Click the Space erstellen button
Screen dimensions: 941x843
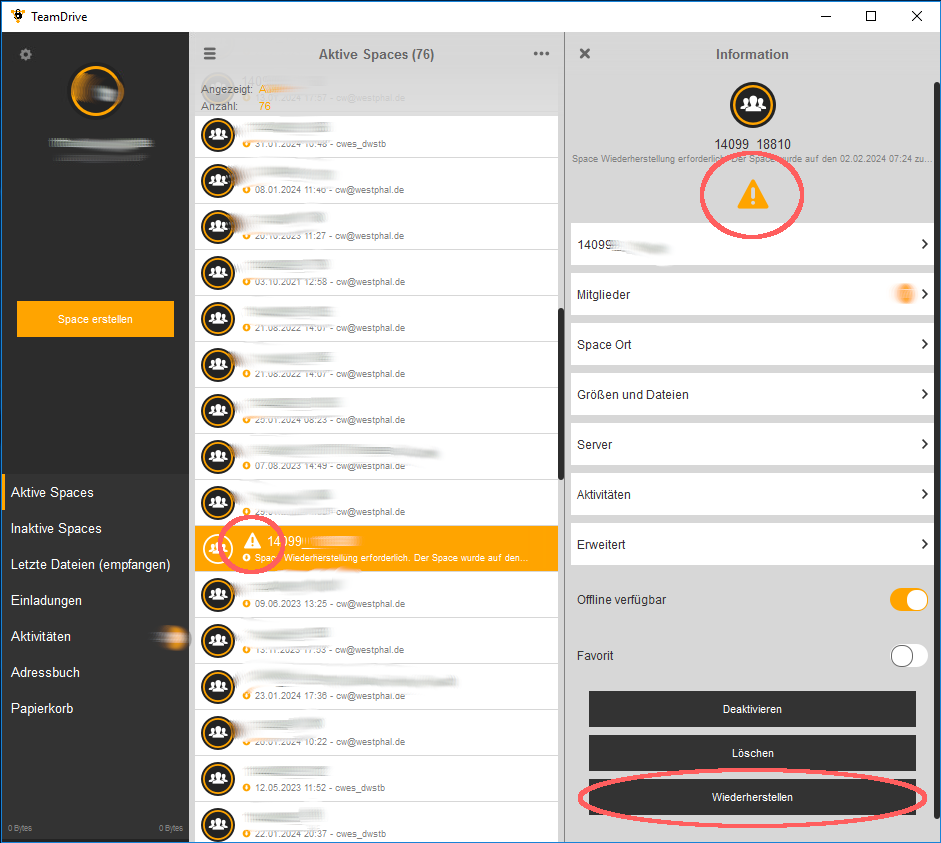click(x=95, y=319)
